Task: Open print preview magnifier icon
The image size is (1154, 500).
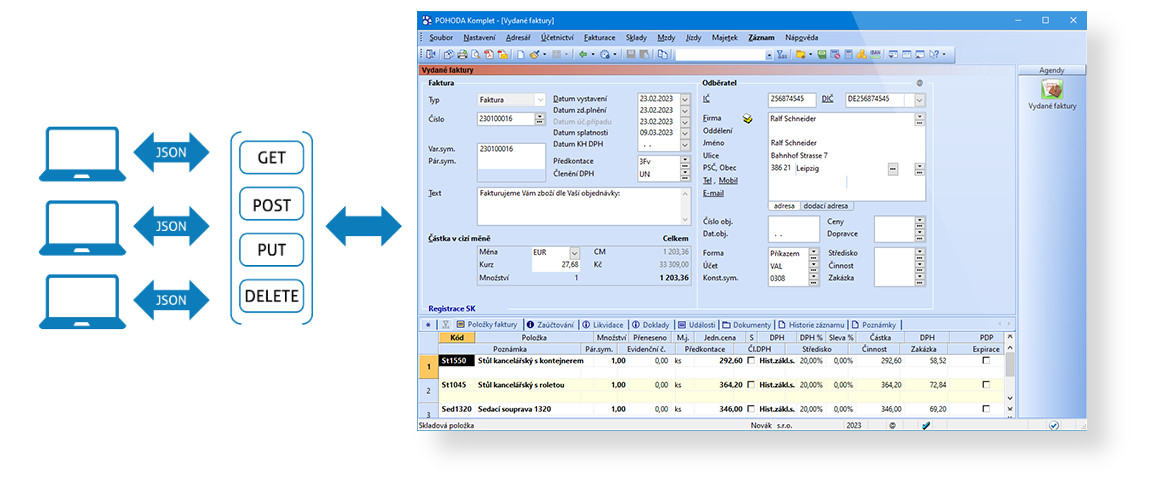Action: [476, 54]
